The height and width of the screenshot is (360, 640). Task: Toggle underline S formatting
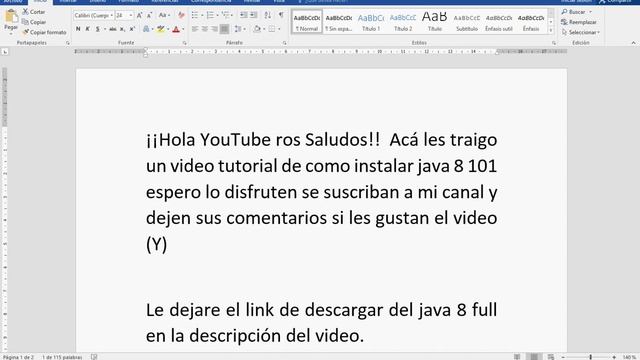[98, 29]
